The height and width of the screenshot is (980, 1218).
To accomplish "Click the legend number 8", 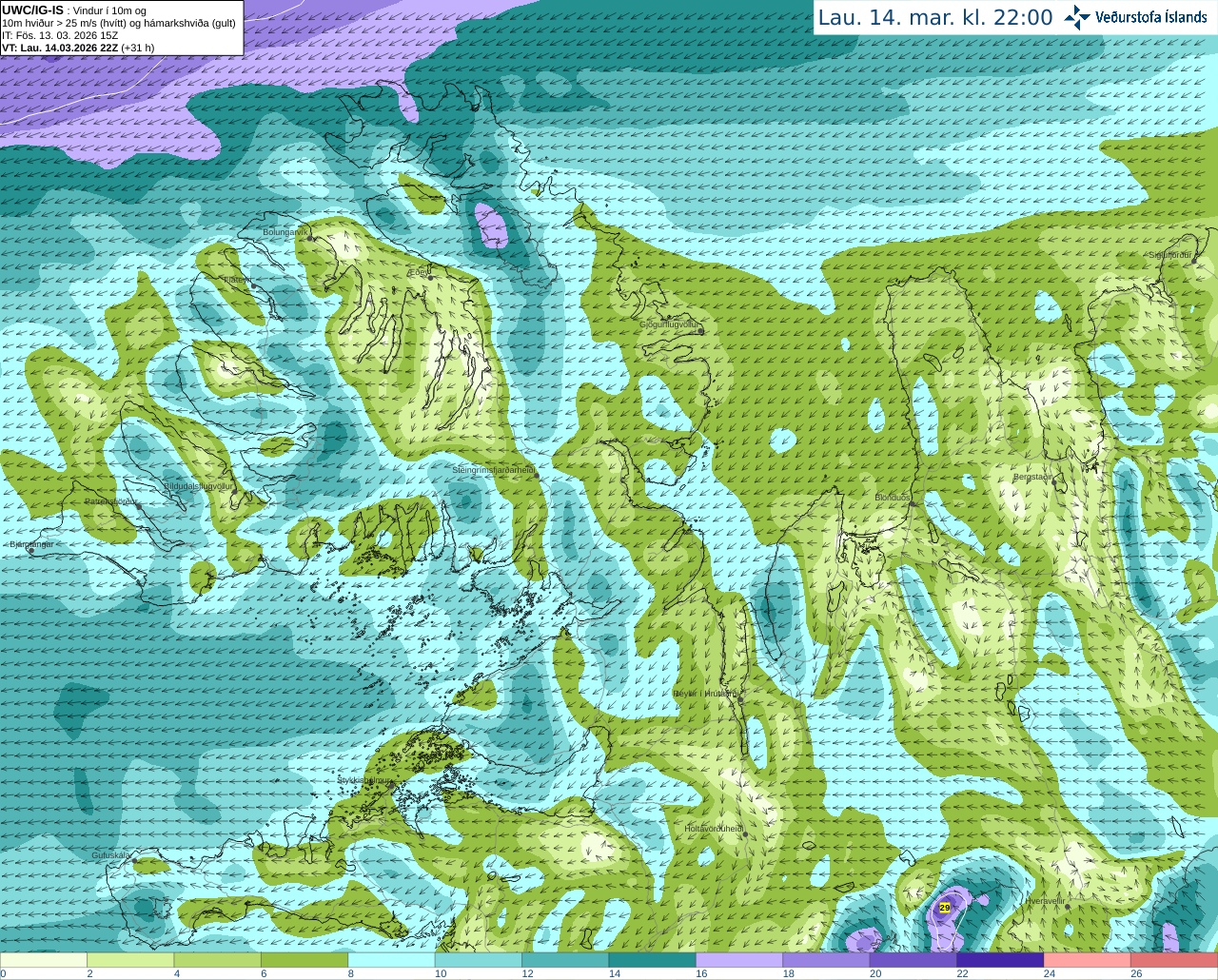I will pyautogui.click(x=350, y=973).
